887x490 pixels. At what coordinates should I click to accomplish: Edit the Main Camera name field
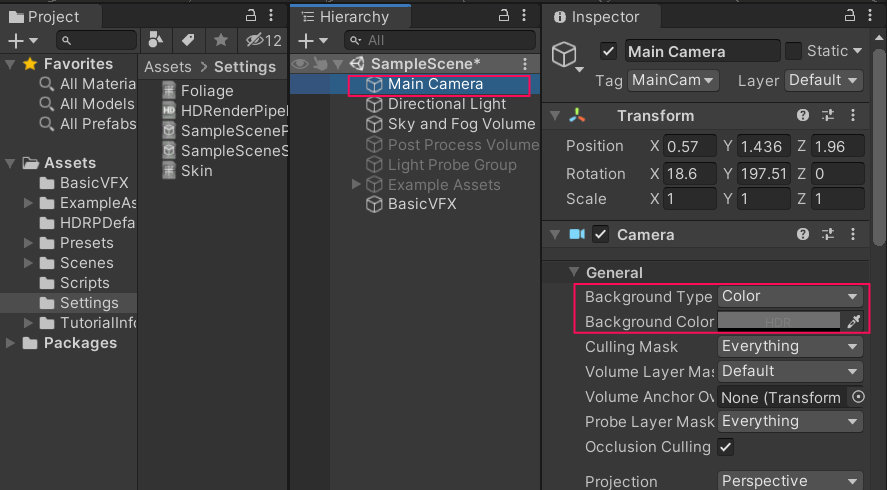pyautogui.click(x=703, y=51)
